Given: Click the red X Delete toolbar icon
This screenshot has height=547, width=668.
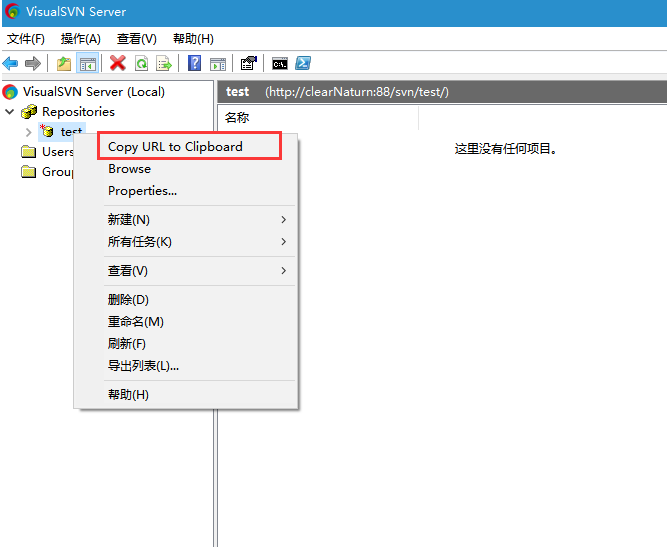Looking at the screenshot, I should pyautogui.click(x=118, y=63).
